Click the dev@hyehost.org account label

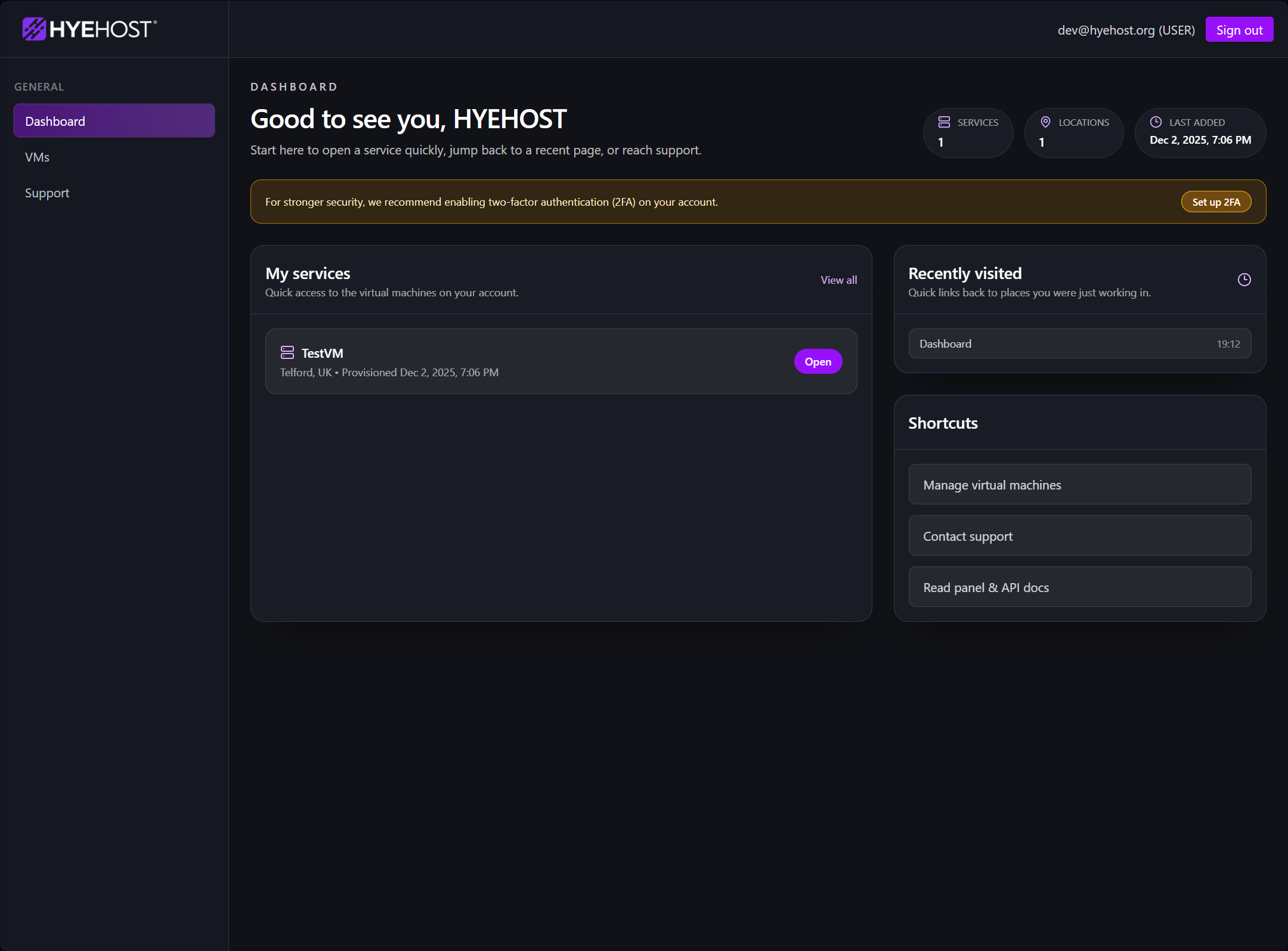pos(1126,29)
